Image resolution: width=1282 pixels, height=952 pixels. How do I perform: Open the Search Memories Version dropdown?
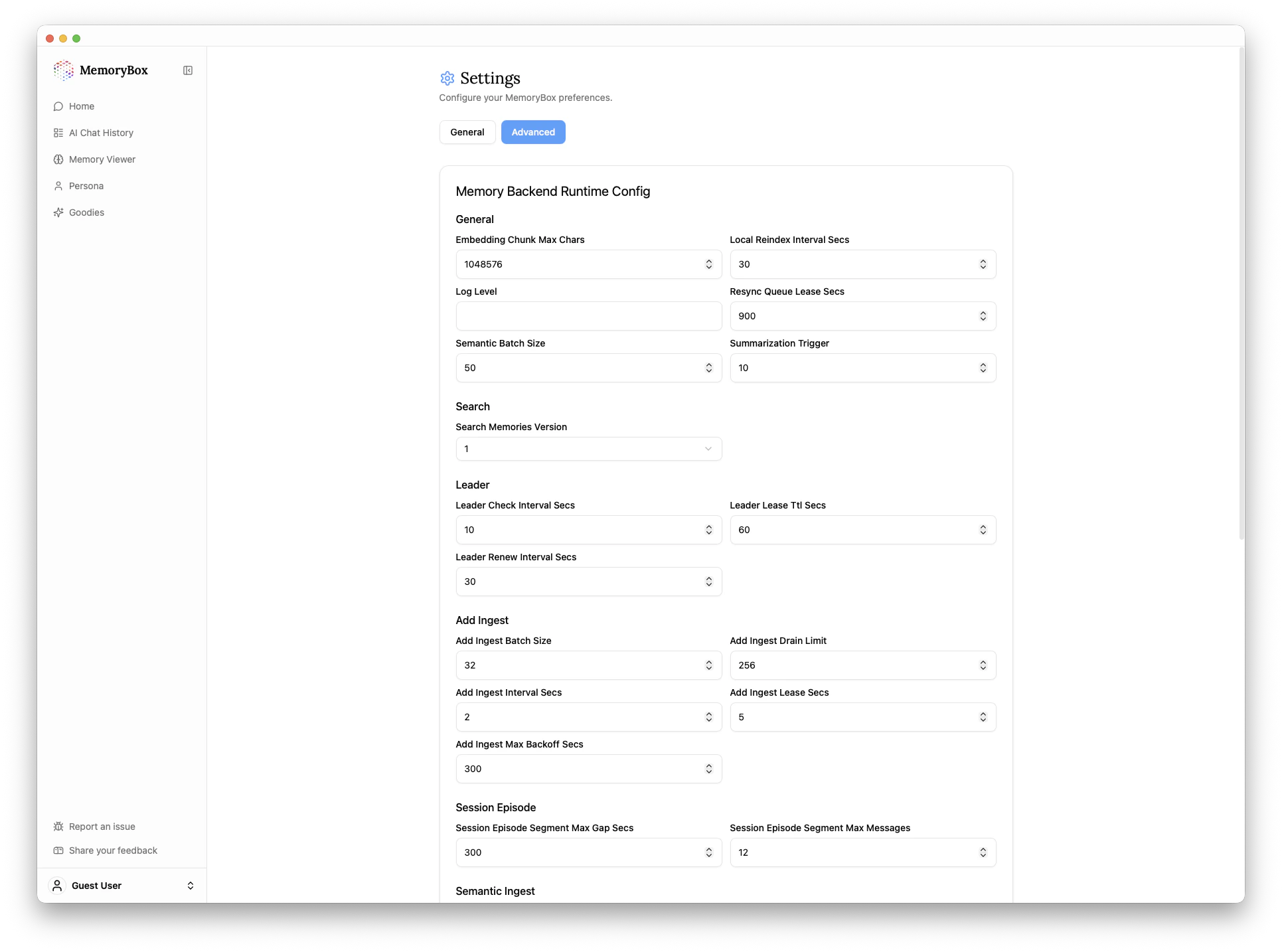(x=588, y=449)
